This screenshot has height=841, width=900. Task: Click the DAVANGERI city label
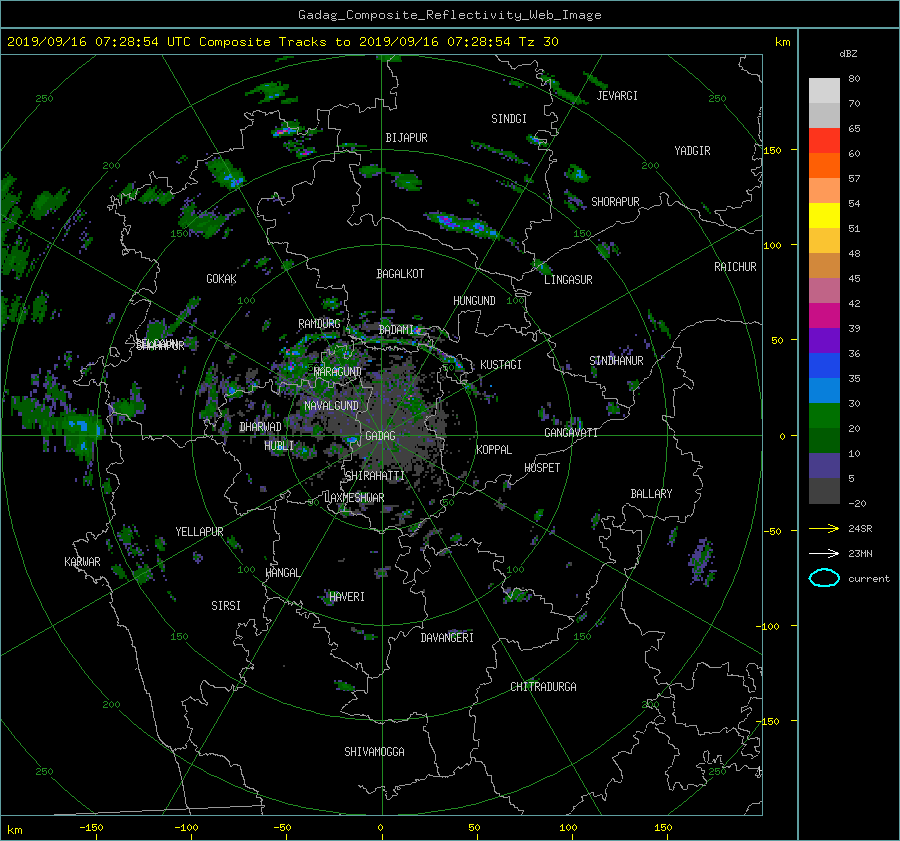pos(447,638)
